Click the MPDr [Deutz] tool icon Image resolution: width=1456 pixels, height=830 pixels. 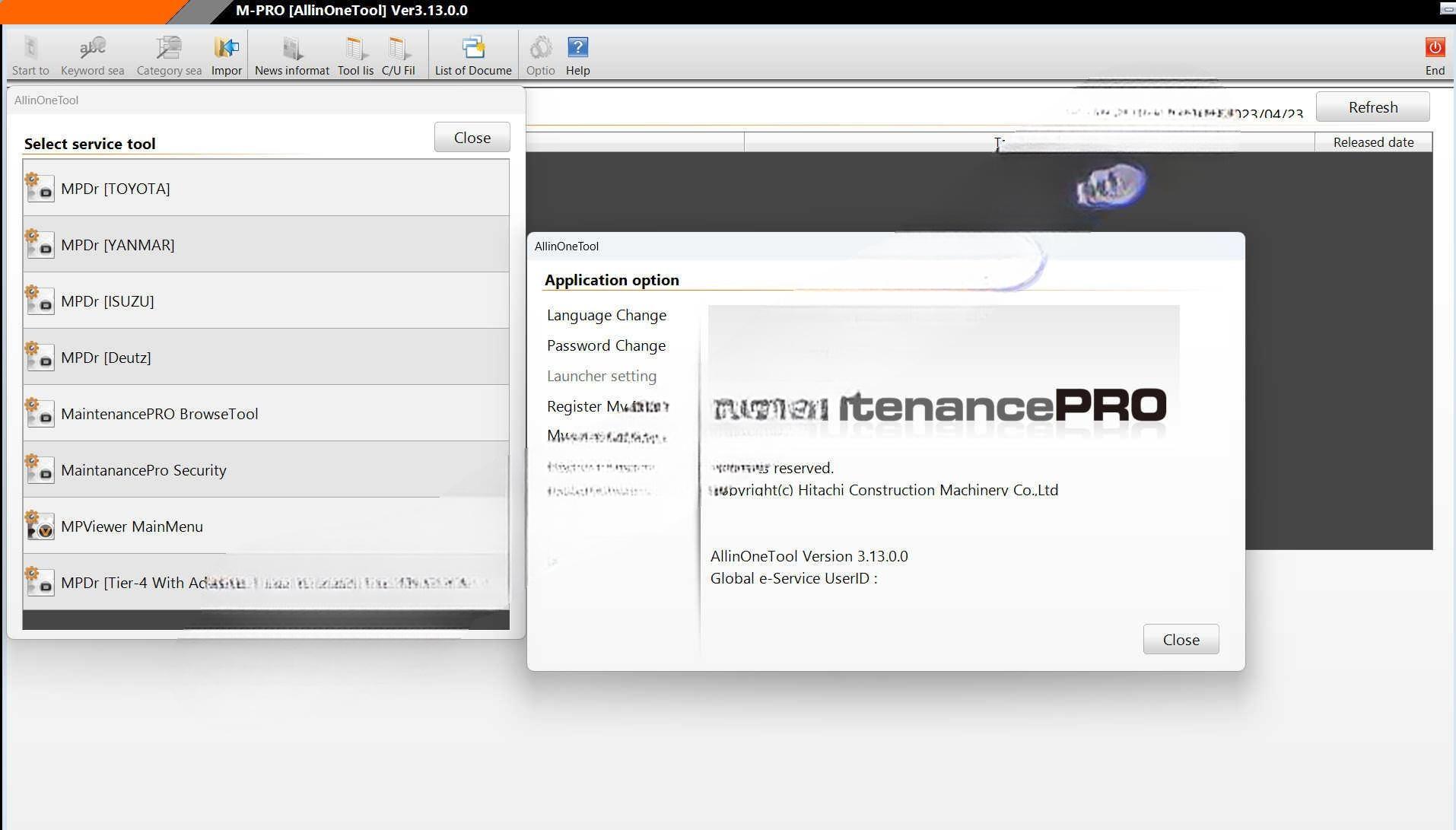(40, 356)
